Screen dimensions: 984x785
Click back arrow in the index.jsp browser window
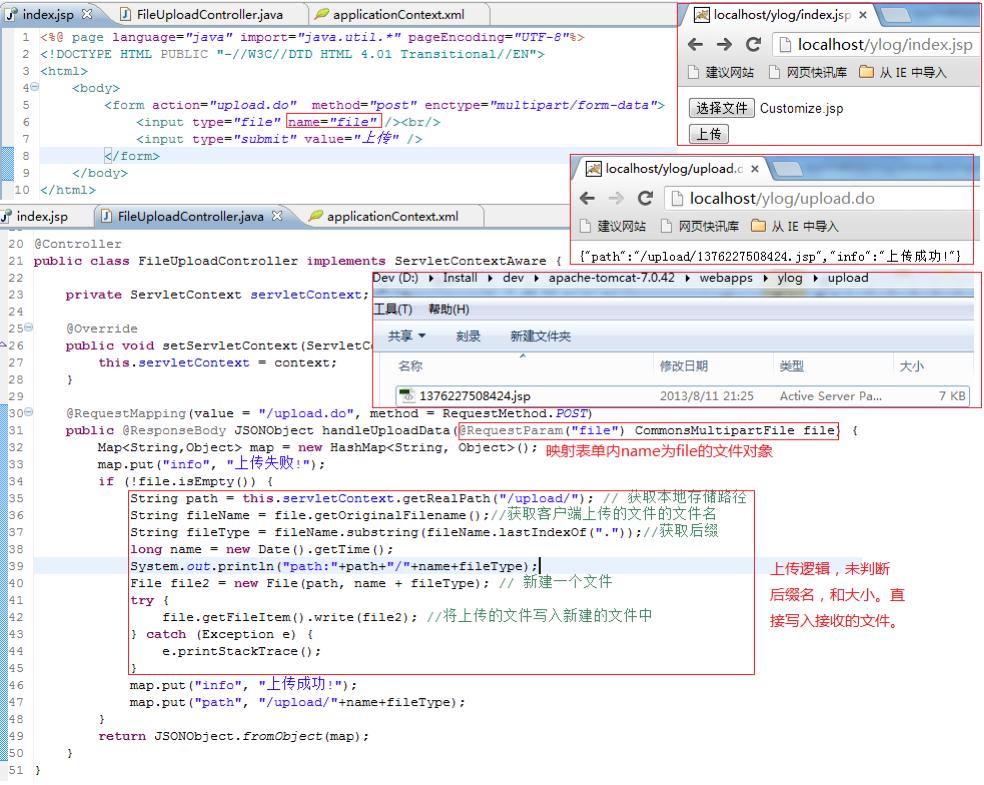click(x=696, y=45)
